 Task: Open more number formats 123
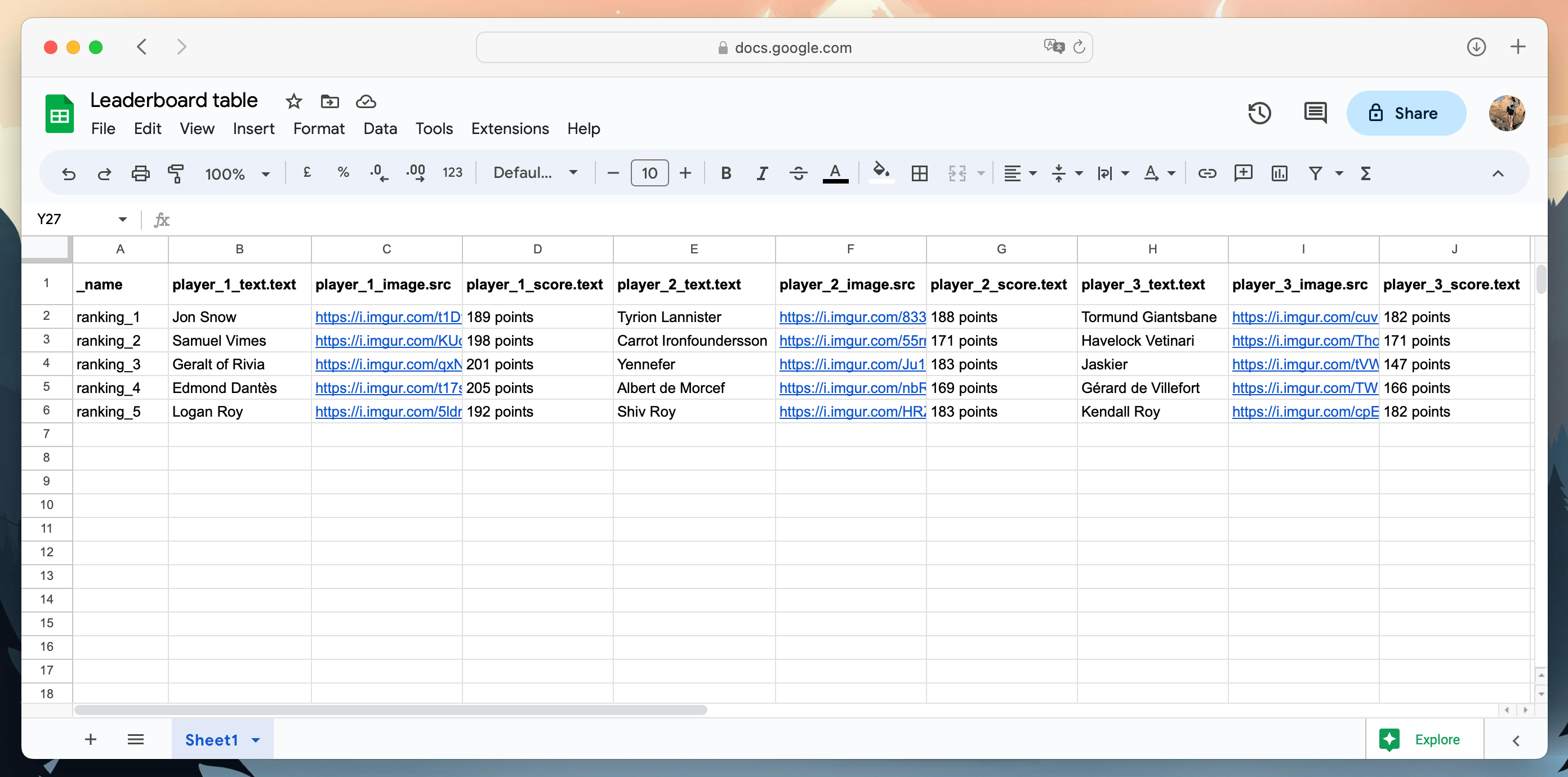(452, 173)
